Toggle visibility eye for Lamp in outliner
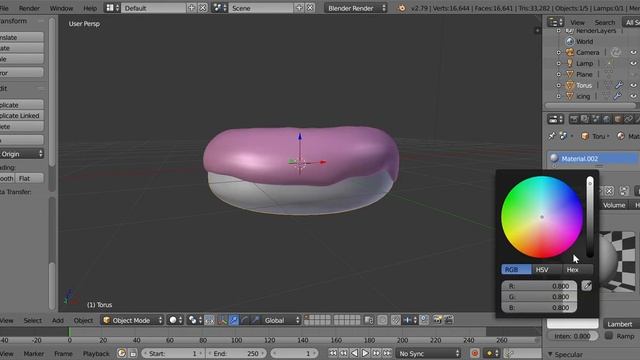The width and height of the screenshot is (640, 360). (633, 63)
